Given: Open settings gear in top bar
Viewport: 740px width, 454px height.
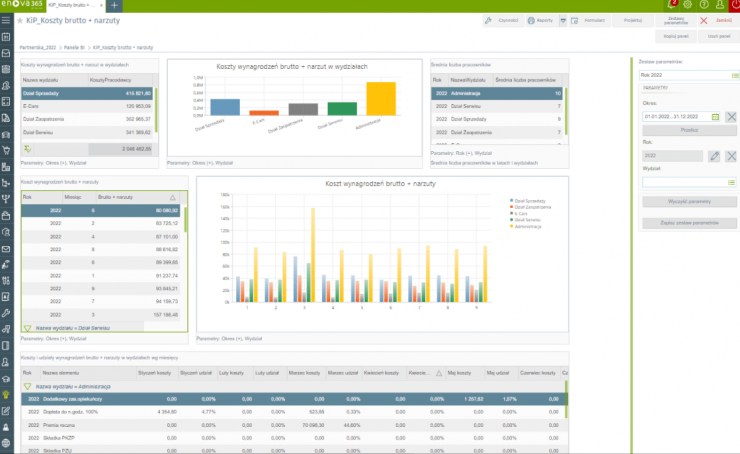Looking at the screenshot, I should tap(687, 5).
